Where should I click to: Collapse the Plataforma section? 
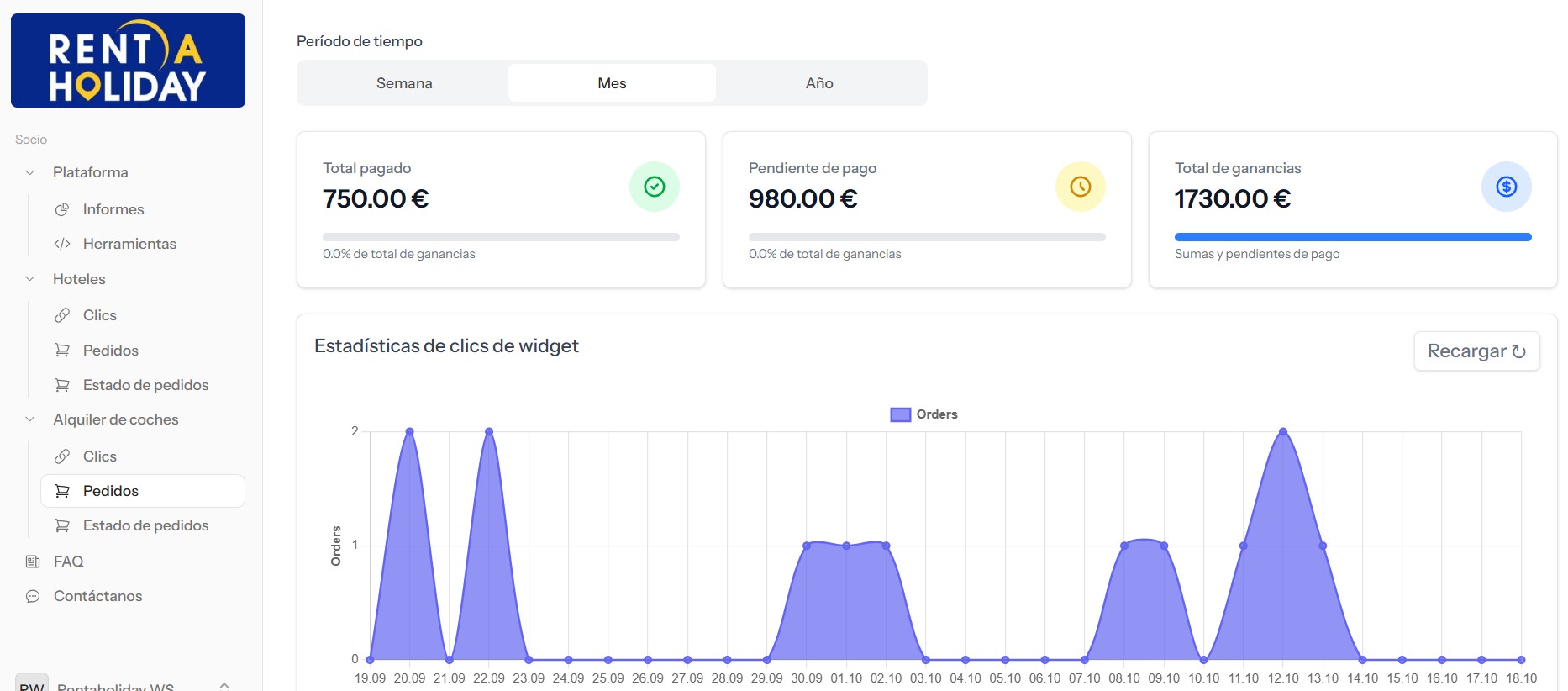click(30, 172)
